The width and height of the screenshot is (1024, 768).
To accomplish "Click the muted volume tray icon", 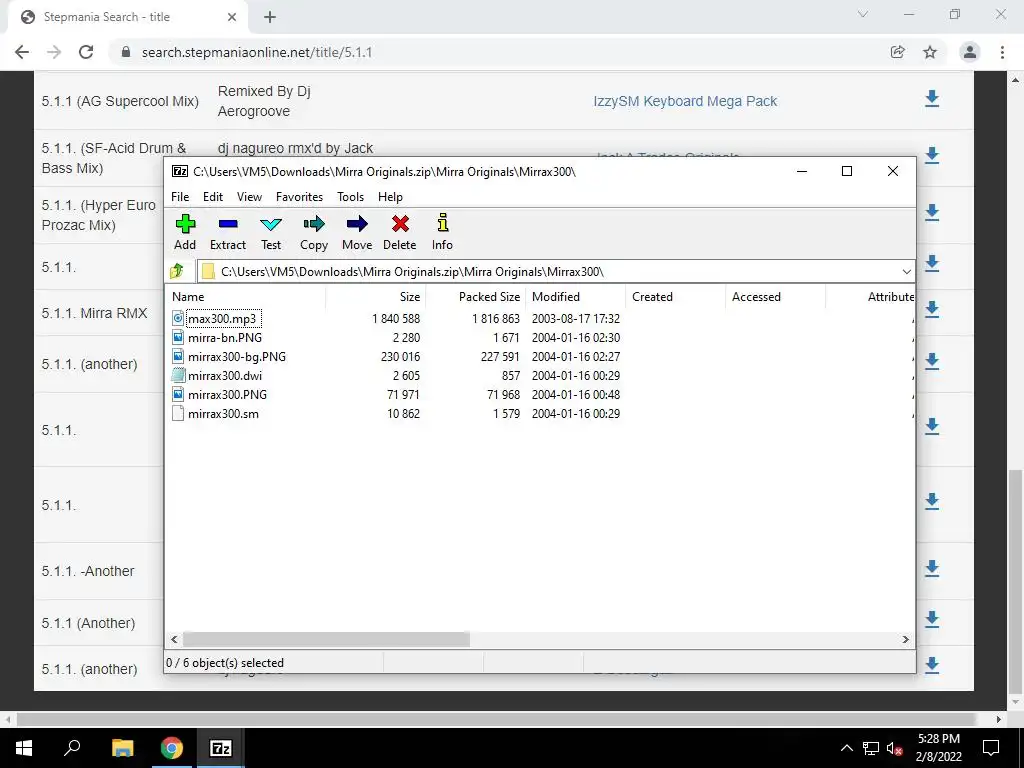I will click(x=894, y=748).
